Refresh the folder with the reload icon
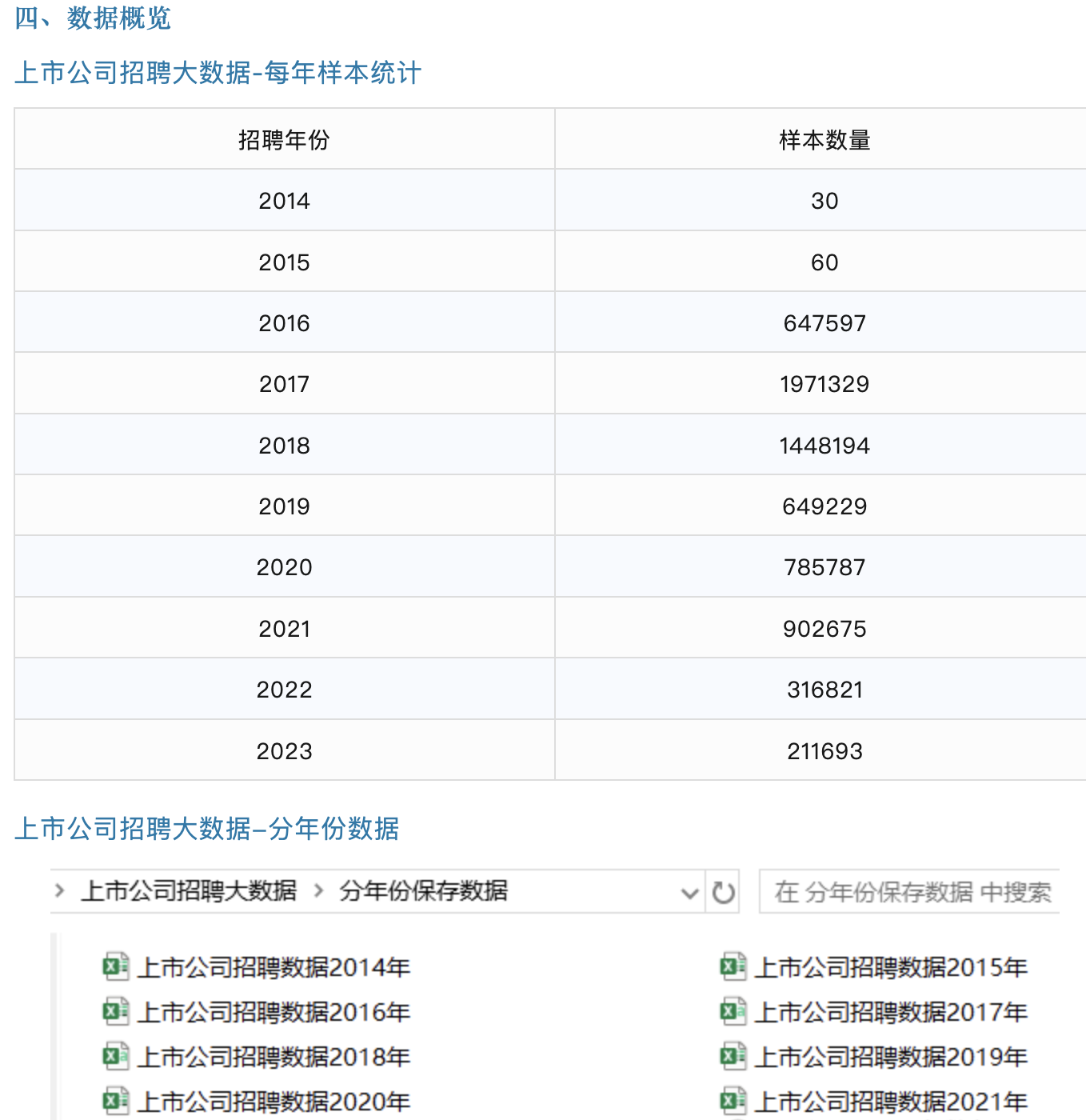The width and height of the screenshot is (1086, 1120). point(723,892)
